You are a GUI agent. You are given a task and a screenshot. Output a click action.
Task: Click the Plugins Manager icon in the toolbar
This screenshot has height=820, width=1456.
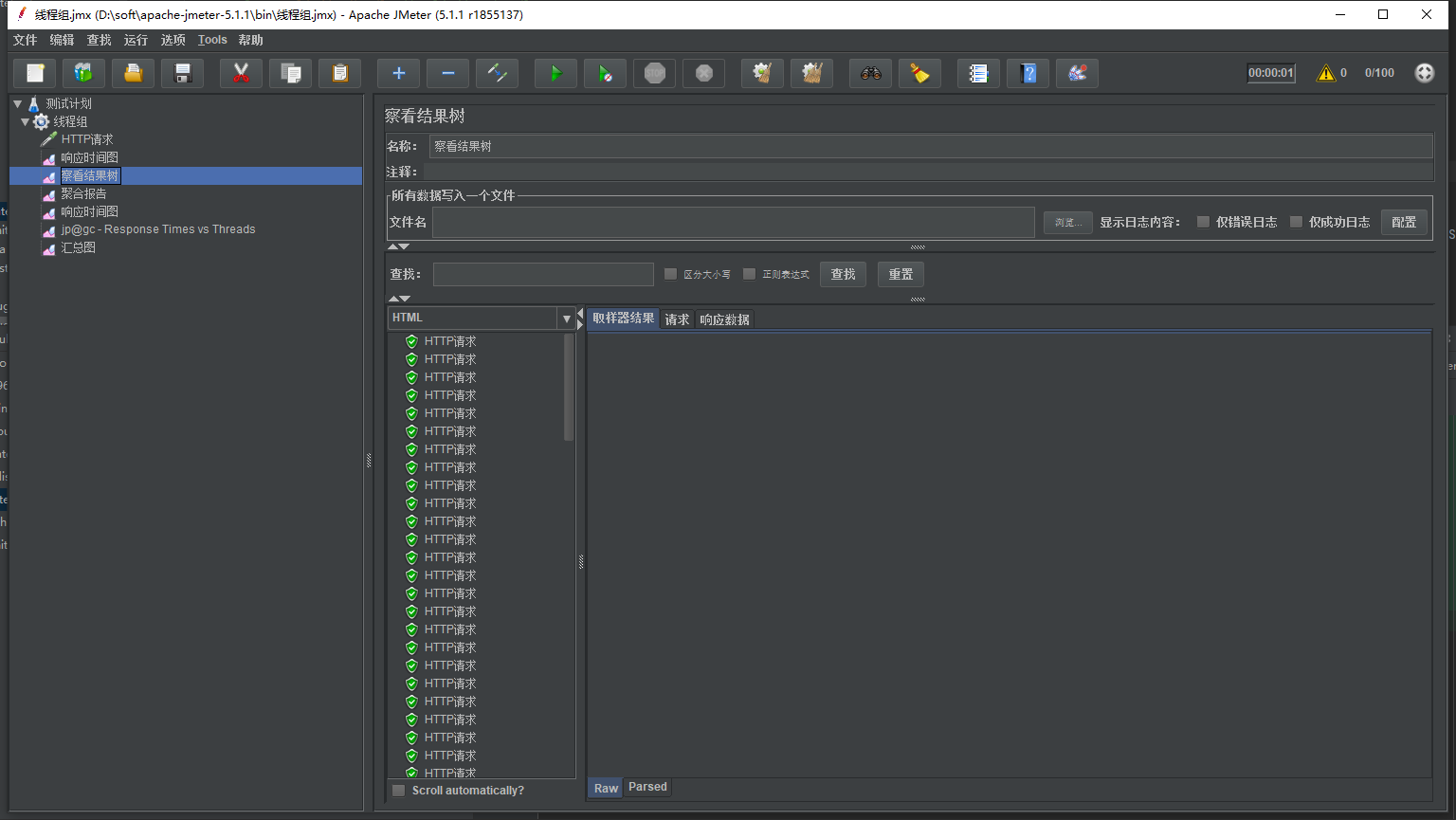(x=1078, y=73)
